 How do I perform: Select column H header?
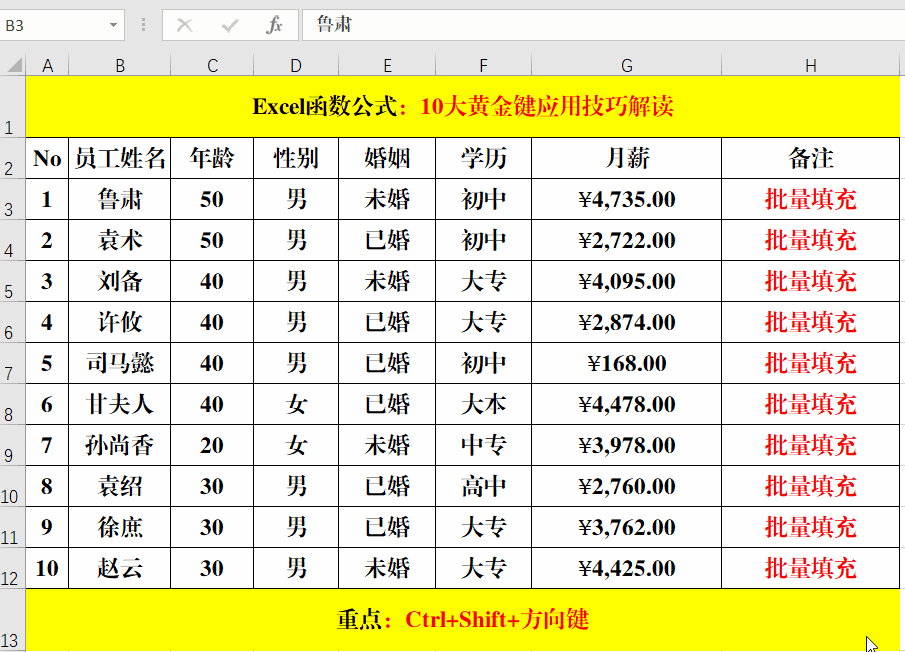click(x=810, y=65)
